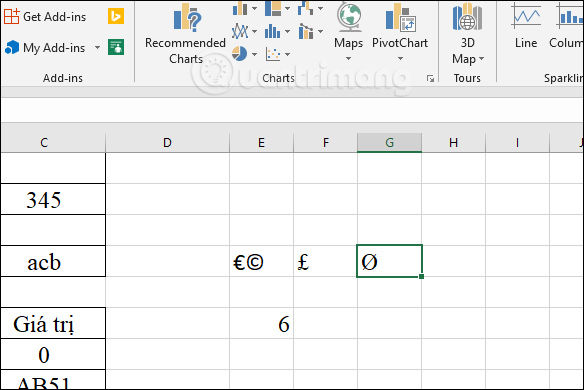584x390 pixels.
Task: Select the cell with £ symbol
Action: tap(326, 261)
